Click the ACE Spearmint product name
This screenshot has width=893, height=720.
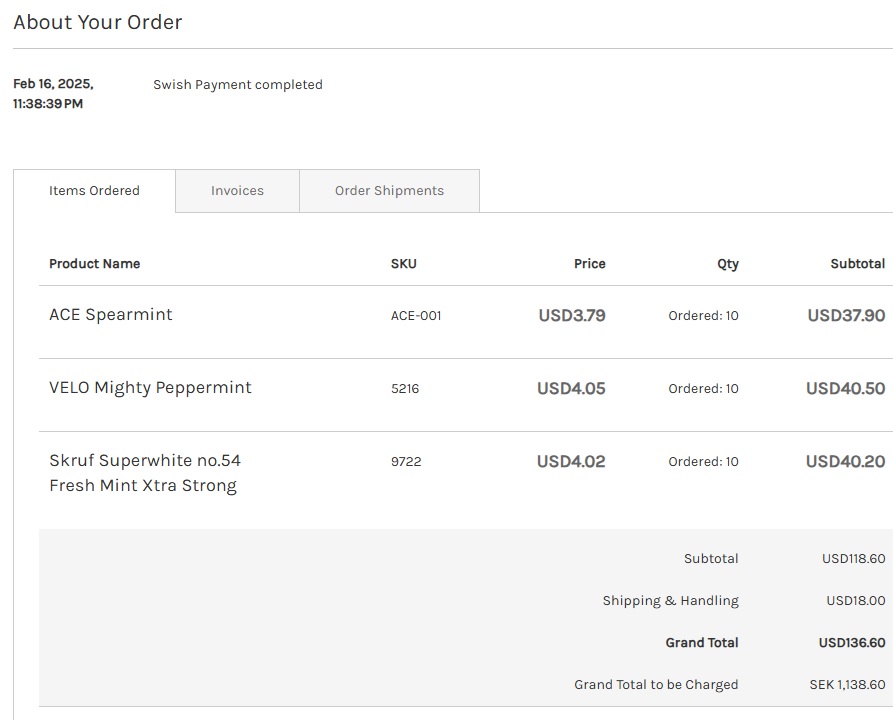tap(111, 315)
